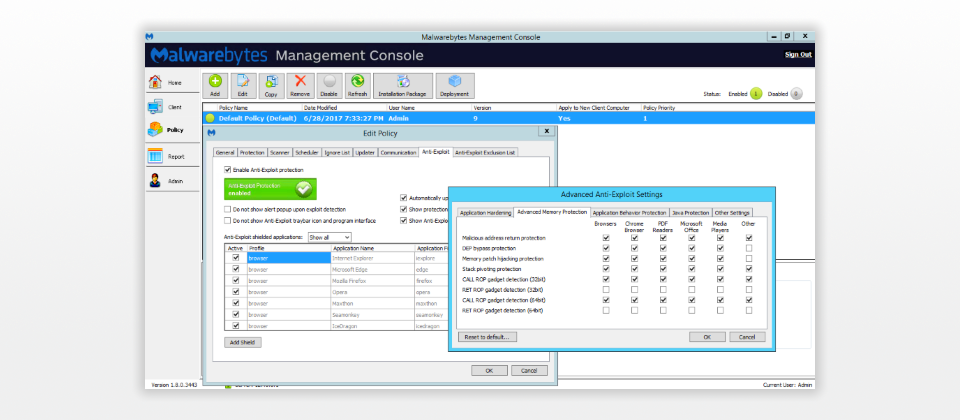Open the Communication tab in Edit Policy
The image size is (960, 420).
pos(399,152)
